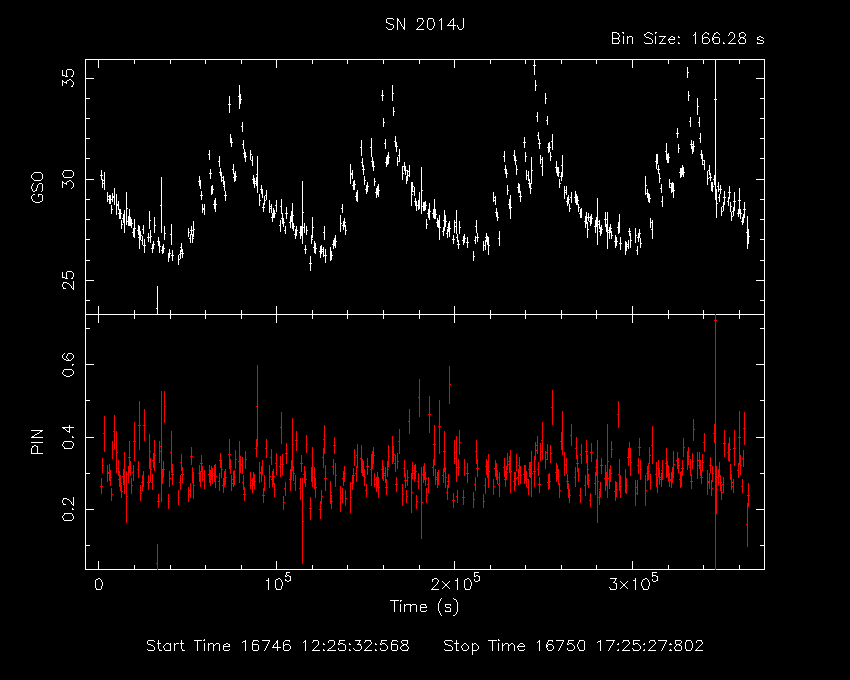Screen dimensions: 850x680
Task: Click the "GSO" y-axis label
Action: coord(37,187)
